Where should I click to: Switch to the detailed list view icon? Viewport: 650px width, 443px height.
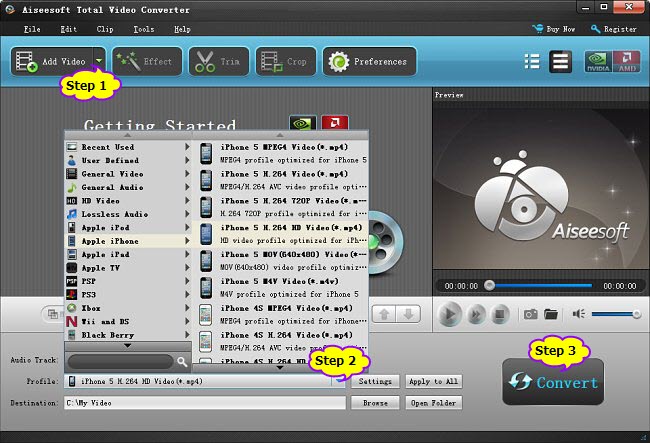click(x=560, y=62)
